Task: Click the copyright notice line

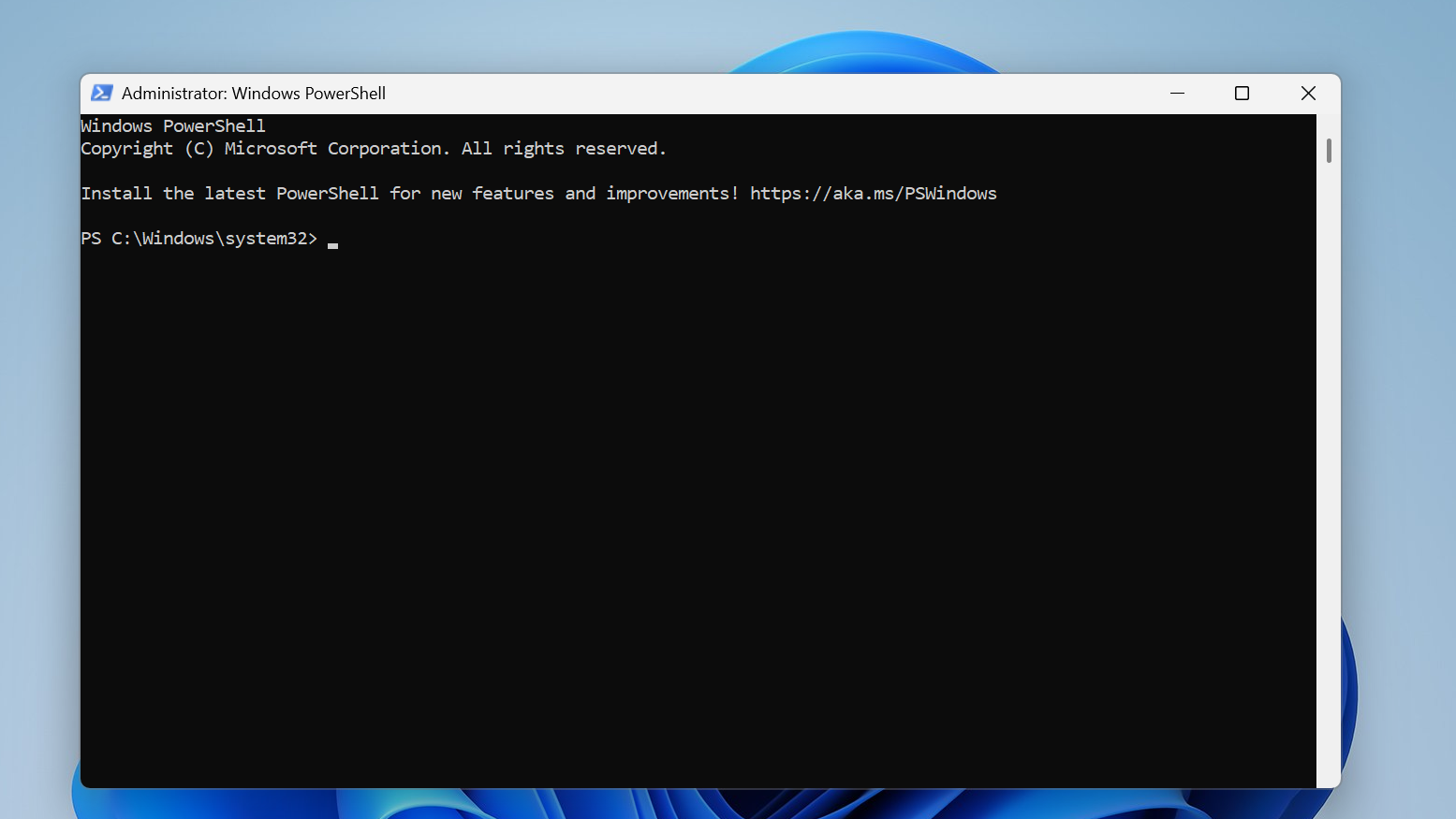Action: pyautogui.click(x=374, y=148)
